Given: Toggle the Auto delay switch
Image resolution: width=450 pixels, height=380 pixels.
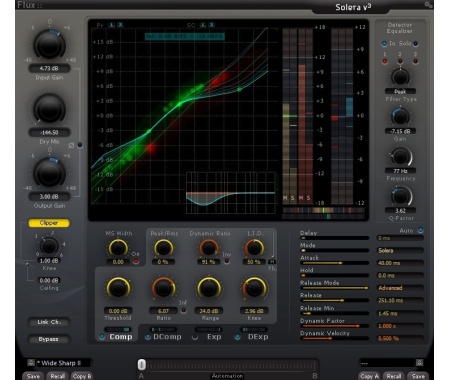Looking at the screenshot, I should tap(420, 230).
